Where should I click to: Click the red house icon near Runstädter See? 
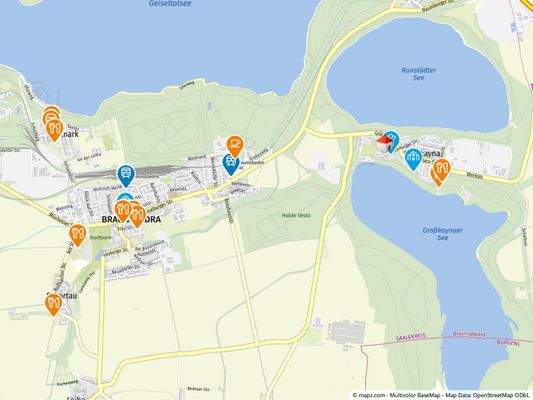click(384, 144)
